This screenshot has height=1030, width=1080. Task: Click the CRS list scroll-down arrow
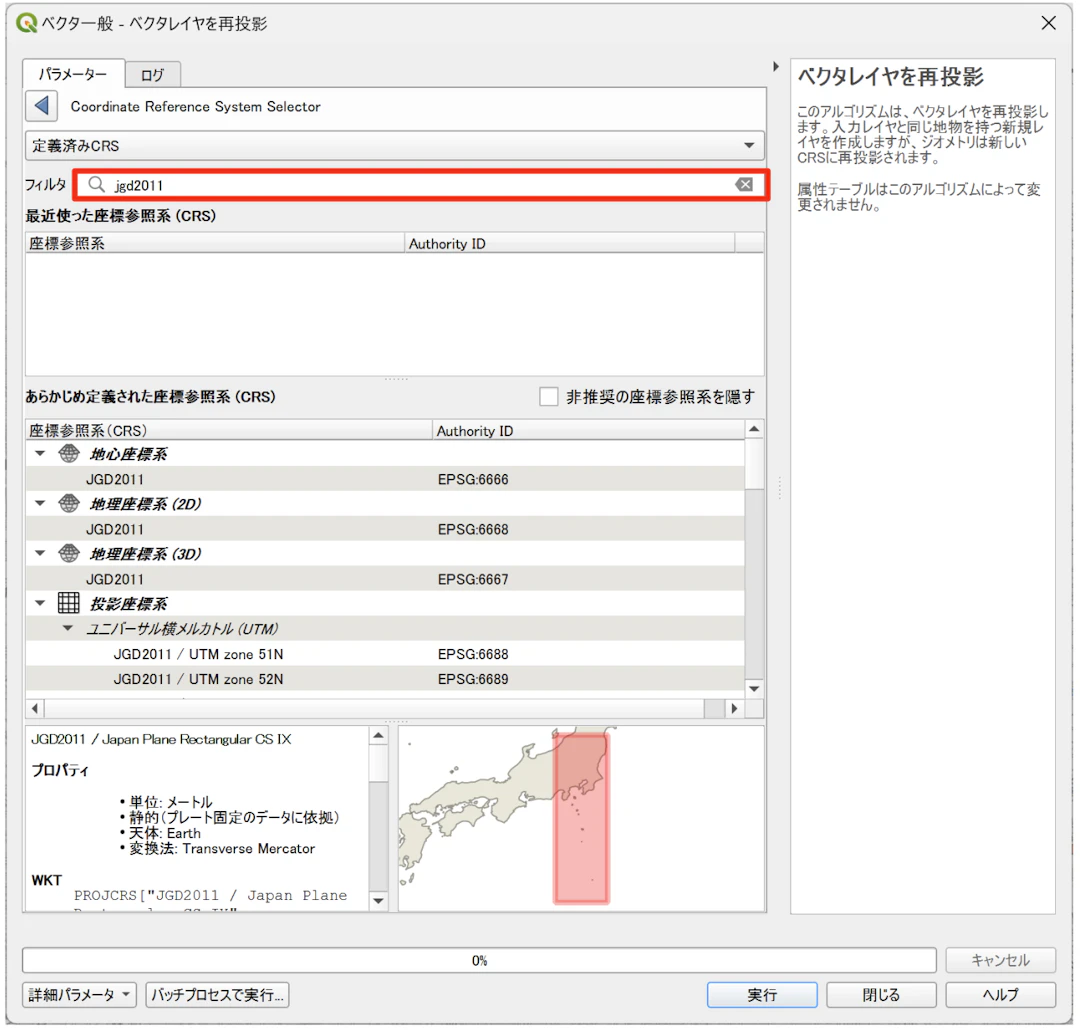754,688
